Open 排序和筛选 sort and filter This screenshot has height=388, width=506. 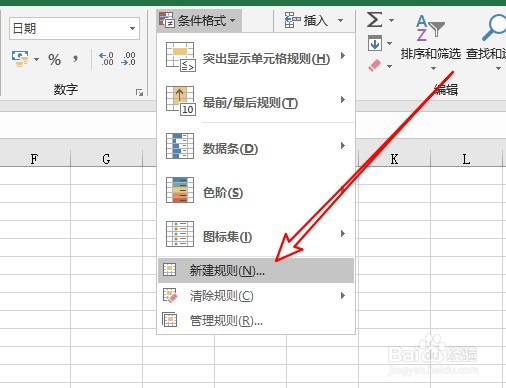coord(431,42)
